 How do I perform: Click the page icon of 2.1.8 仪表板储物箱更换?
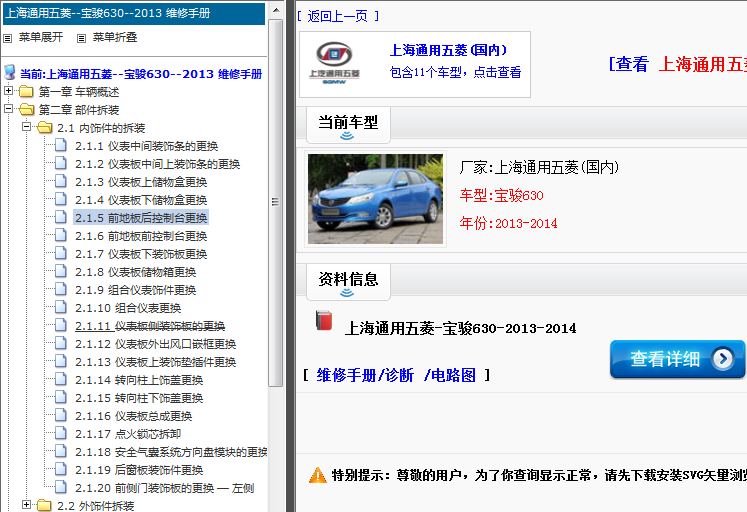point(61,271)
